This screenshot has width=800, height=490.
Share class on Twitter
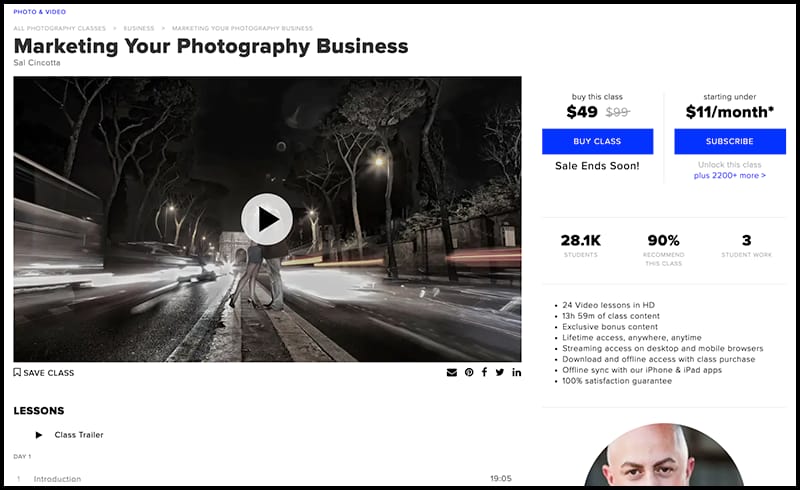pos(500,373)
